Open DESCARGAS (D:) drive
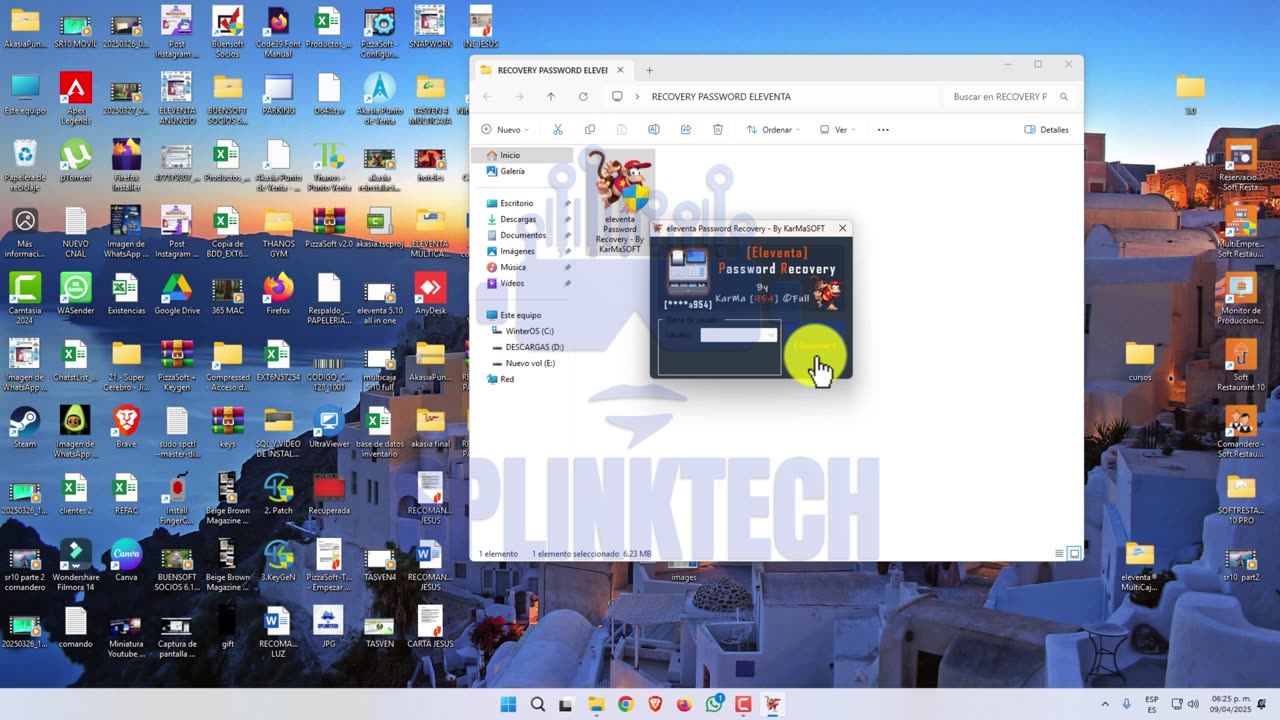 pyautogui.click(x=534, y=347)
